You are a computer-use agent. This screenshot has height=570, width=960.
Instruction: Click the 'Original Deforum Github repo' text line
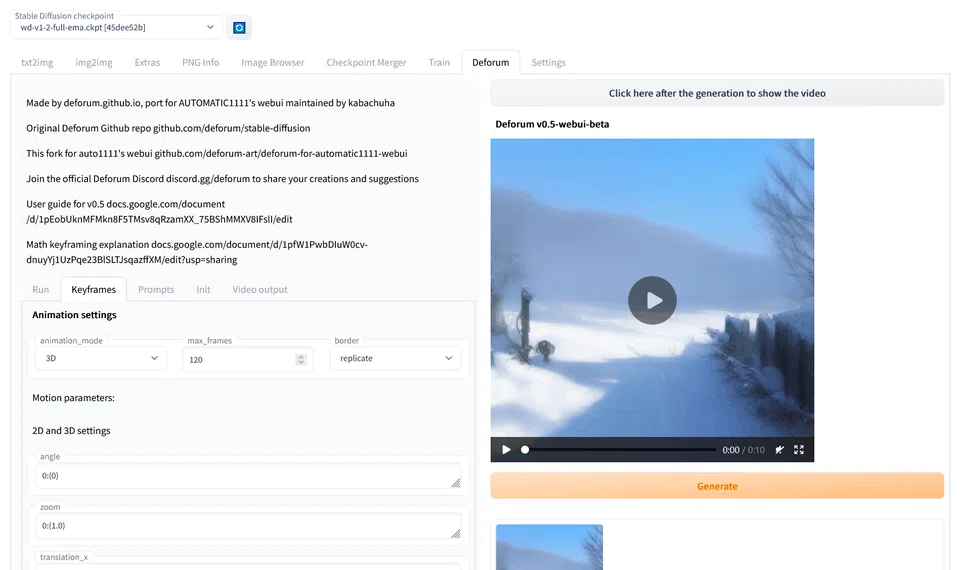pos(168,128)
